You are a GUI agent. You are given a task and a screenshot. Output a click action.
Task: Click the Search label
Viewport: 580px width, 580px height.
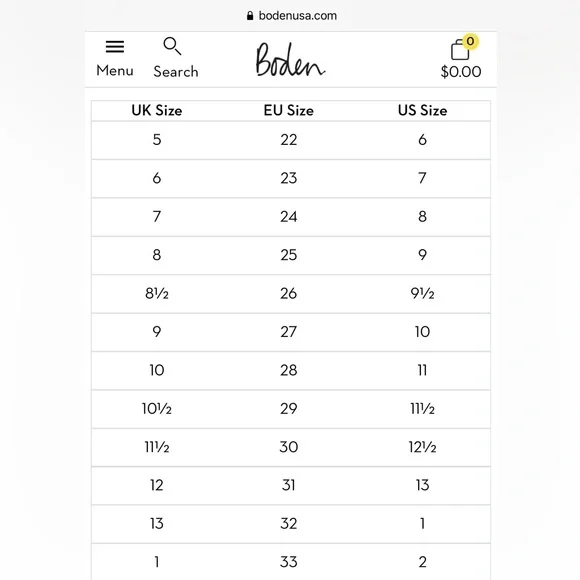(176, 71)
